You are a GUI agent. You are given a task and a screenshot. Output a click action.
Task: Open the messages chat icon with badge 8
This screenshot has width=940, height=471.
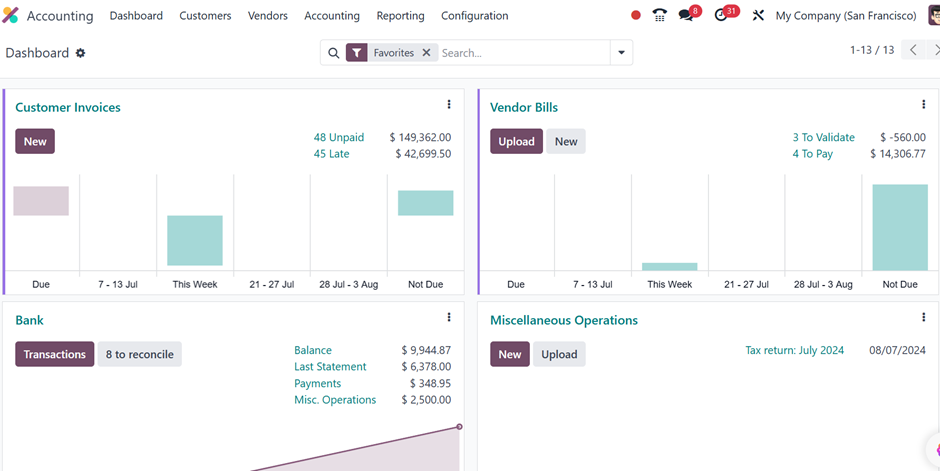688,15
